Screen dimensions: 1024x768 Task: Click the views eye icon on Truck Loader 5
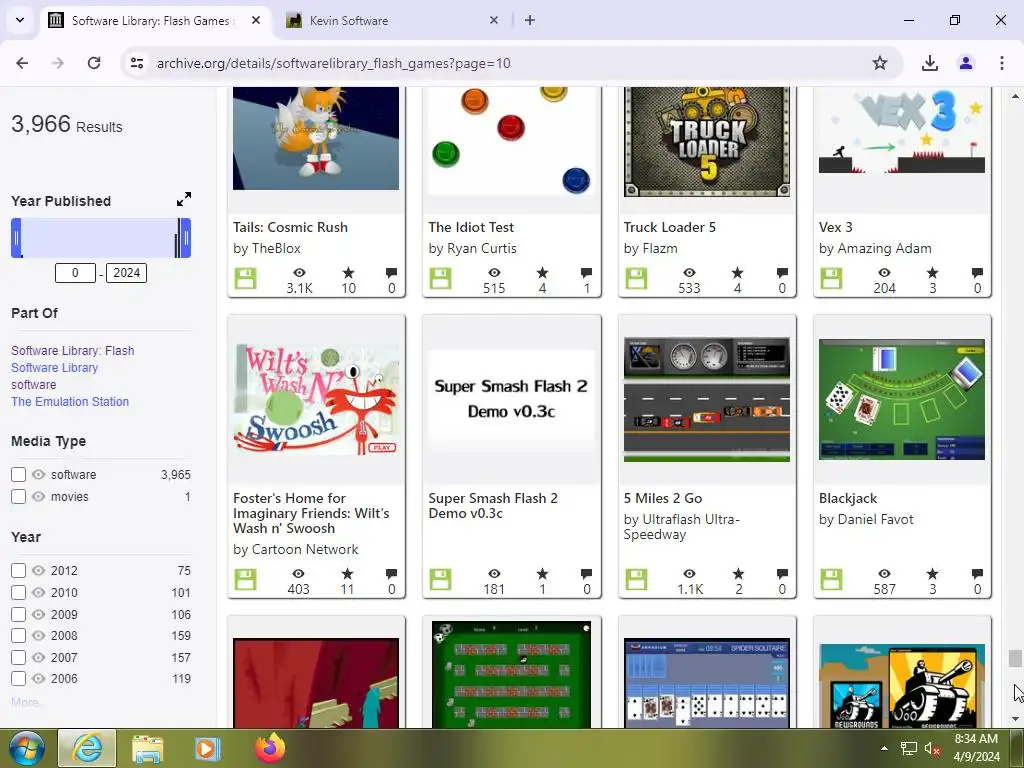click(x=689, y=272)
